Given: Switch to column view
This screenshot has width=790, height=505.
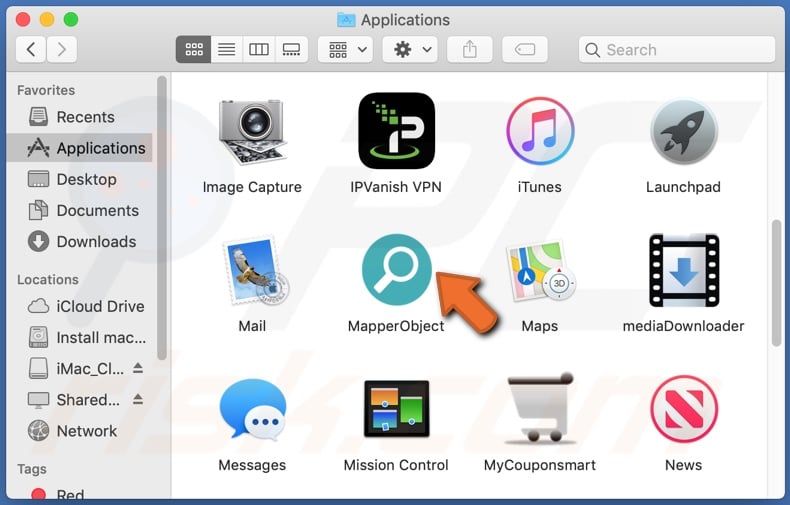Looking at the screenshot, I should [x=258, y=49].
